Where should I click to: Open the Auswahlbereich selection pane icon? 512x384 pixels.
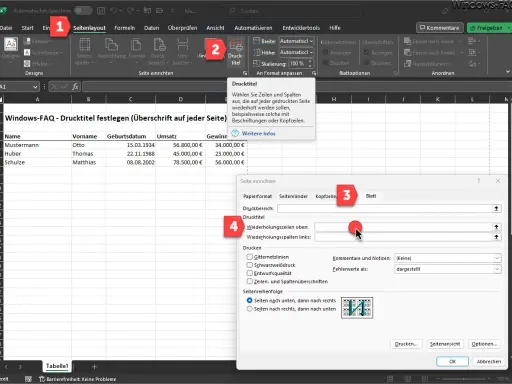pos(407,63)
